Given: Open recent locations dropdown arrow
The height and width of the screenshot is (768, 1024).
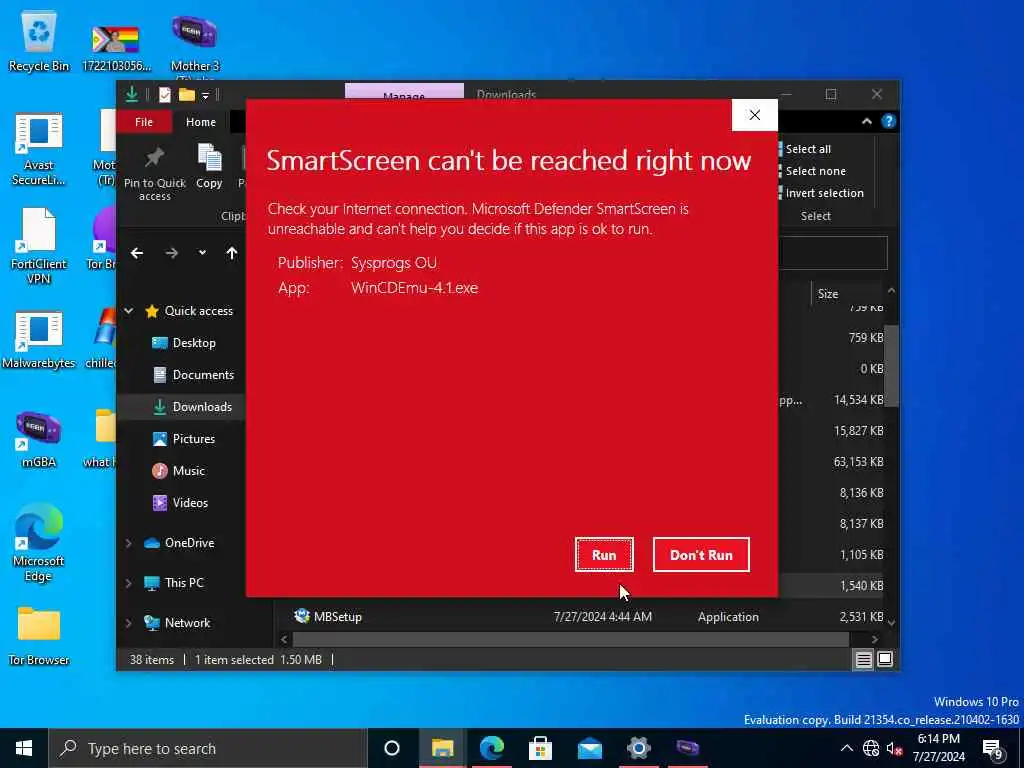Looking at the screenshot, I should (x=202, y=253).
